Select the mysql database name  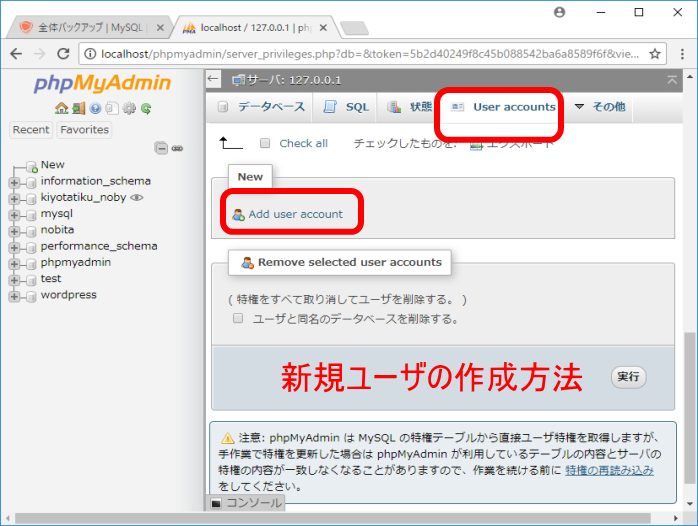click(57, 214)
